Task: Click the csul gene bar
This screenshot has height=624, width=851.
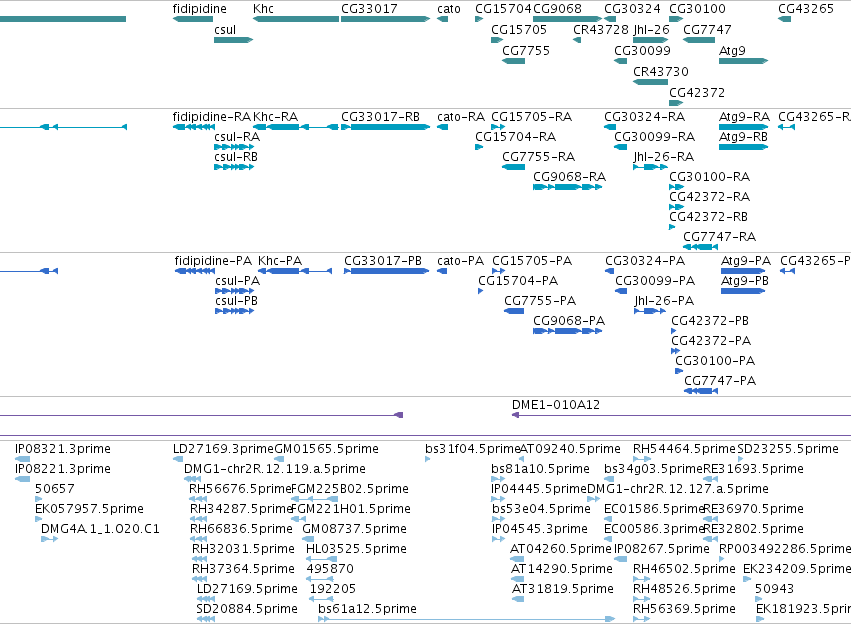Action: 233,40
